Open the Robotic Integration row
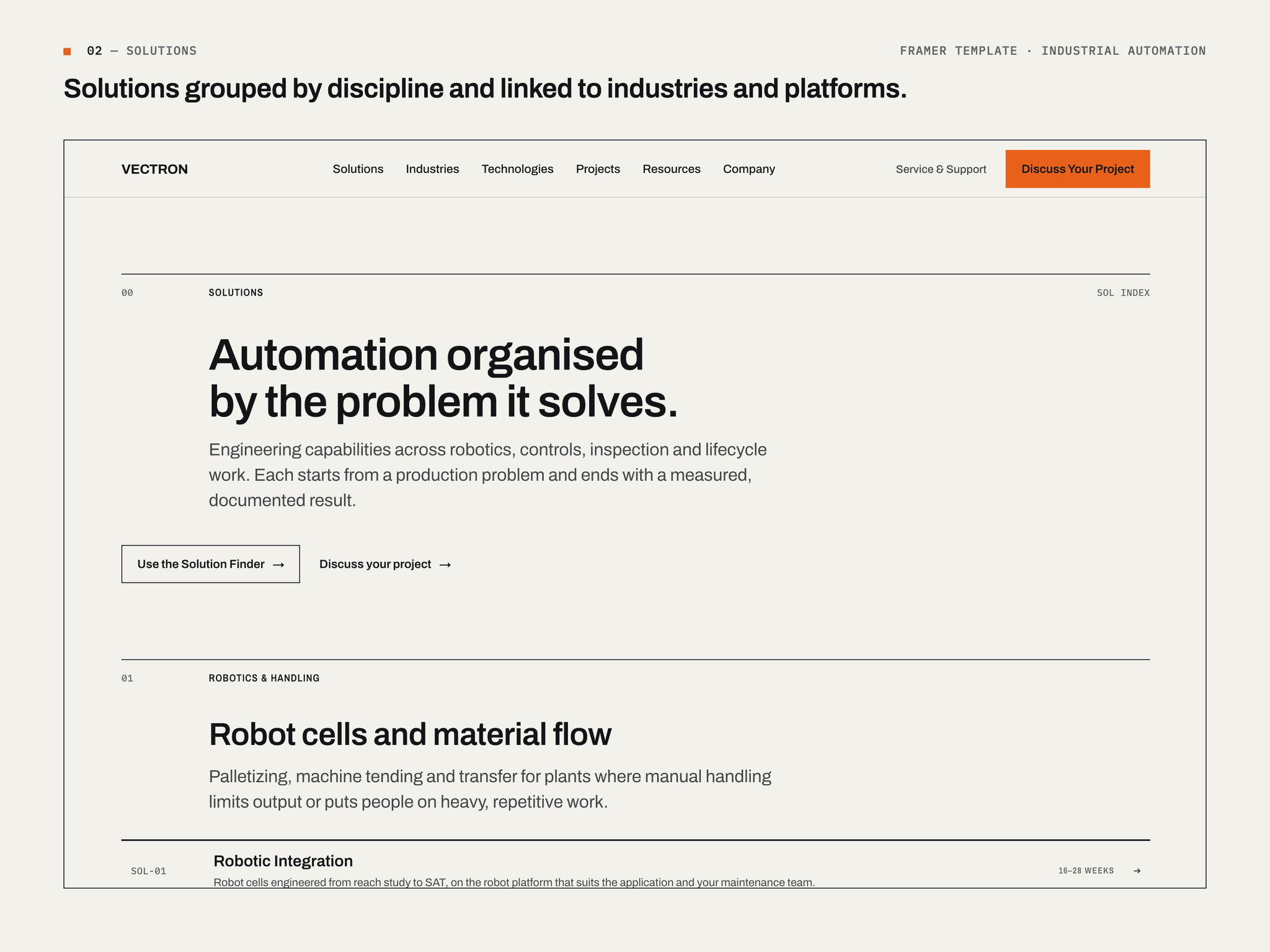This screenshot has width=1270, height=952. coord(636,865)
